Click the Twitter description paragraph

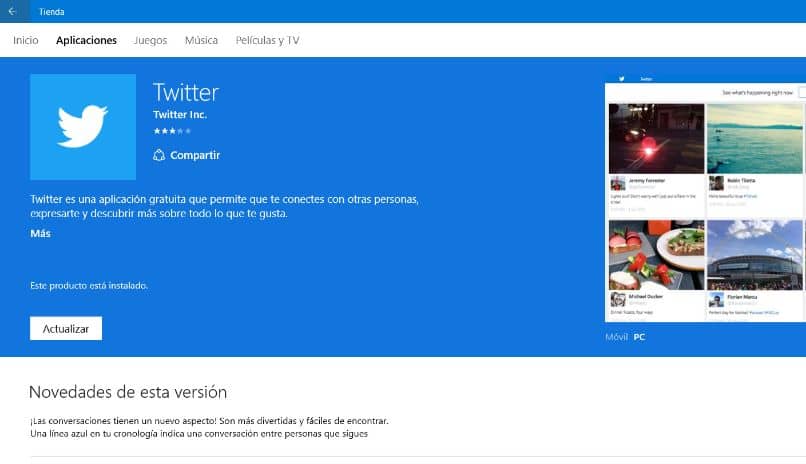[x=224, y=206]
